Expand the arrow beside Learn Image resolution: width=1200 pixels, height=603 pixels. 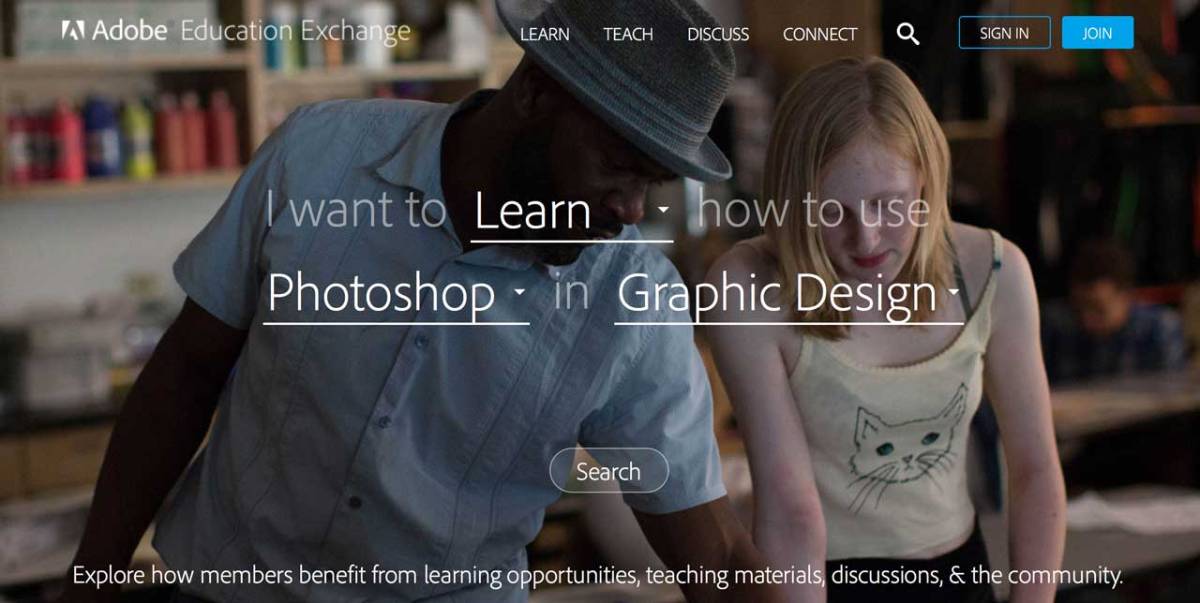click(663, 211)
